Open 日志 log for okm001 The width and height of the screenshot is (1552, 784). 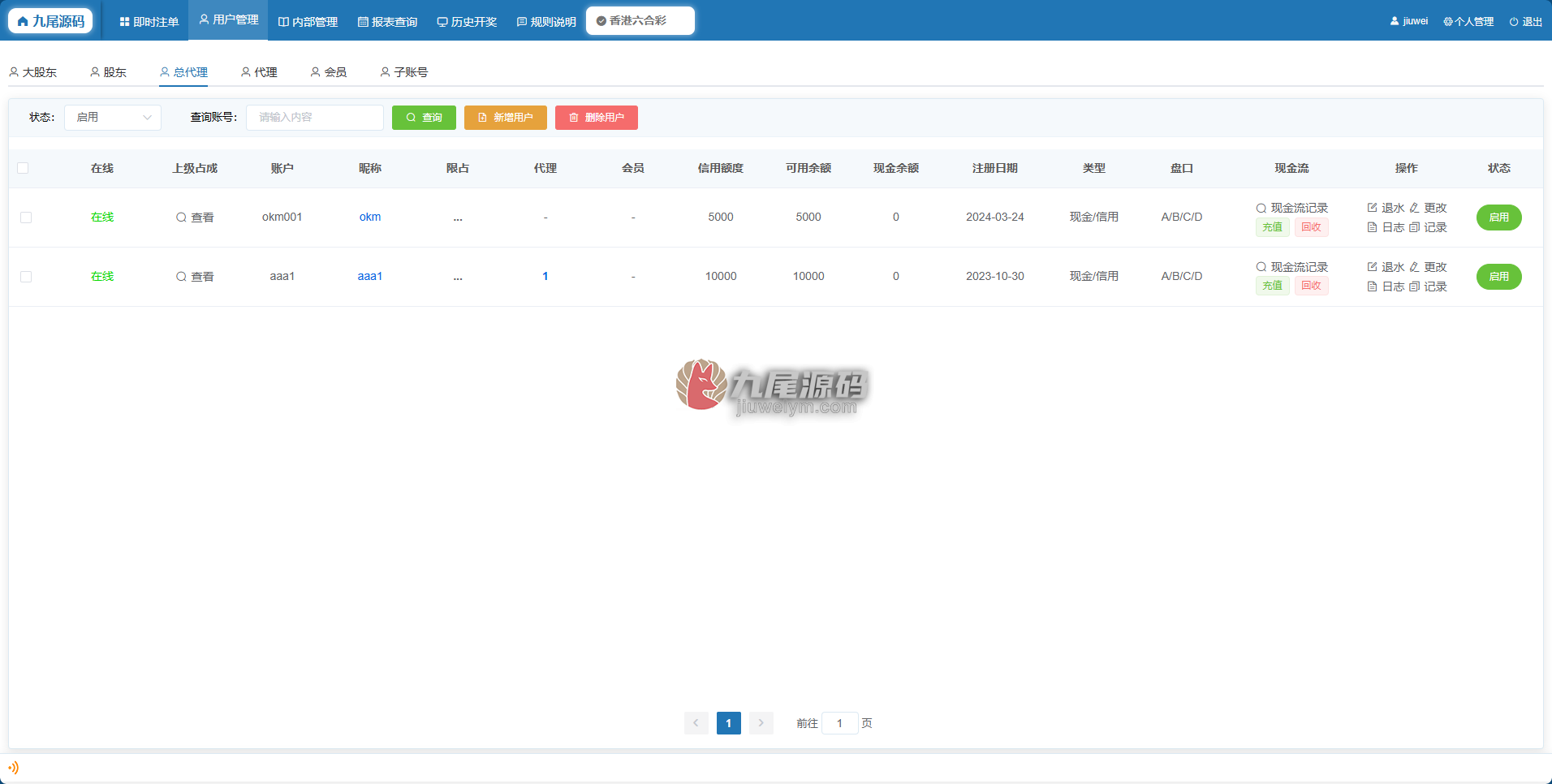(x=1386, y=227)
